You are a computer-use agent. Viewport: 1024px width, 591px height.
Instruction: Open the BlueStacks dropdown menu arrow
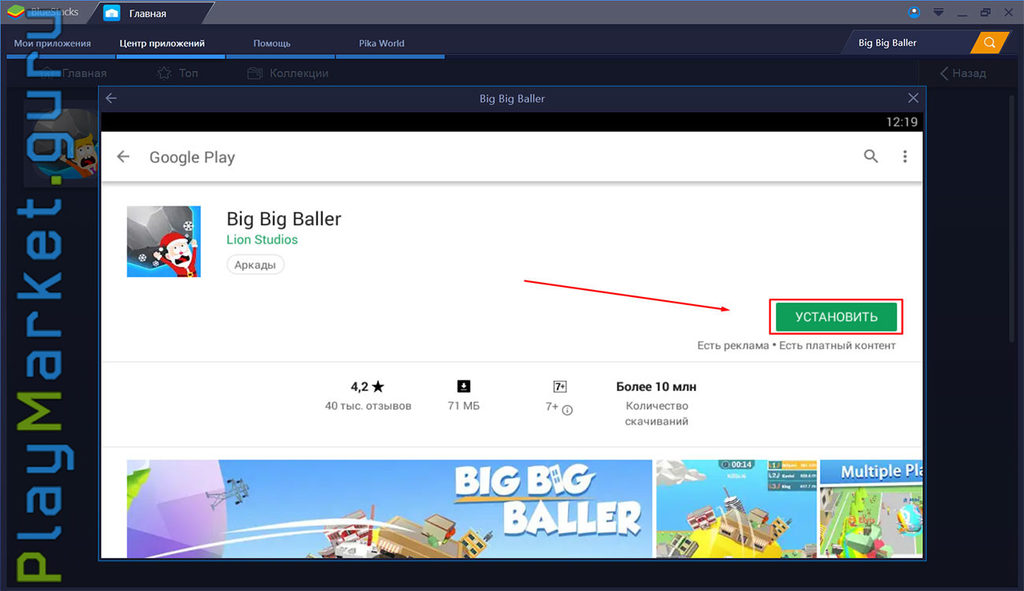938,12
